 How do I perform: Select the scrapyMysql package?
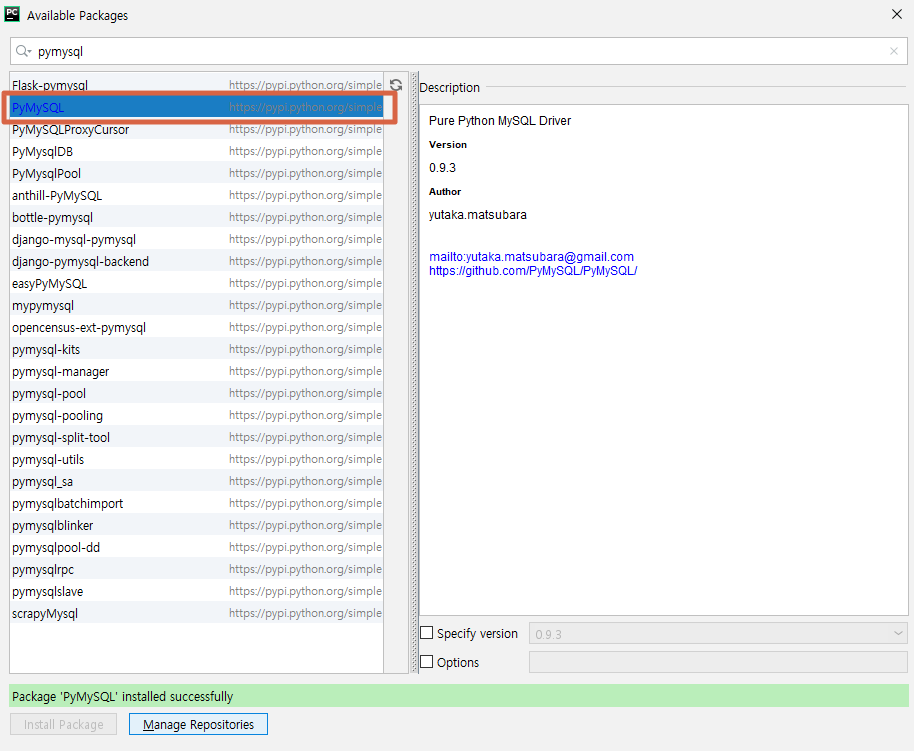pyautogui.click(x=196, y=613)
